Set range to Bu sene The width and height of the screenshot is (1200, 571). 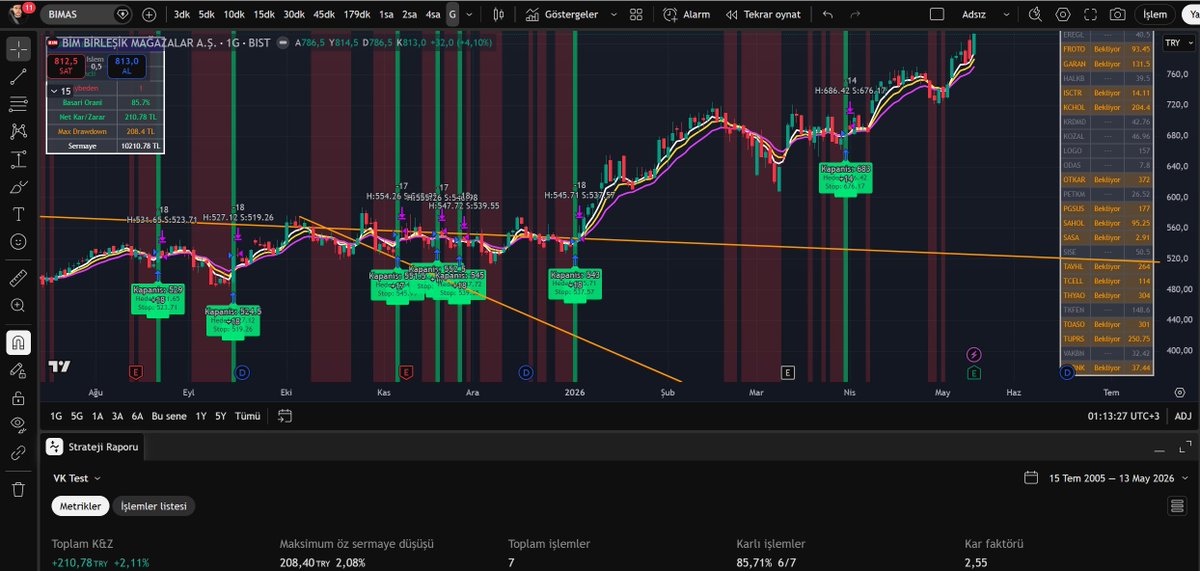[169, 416]
